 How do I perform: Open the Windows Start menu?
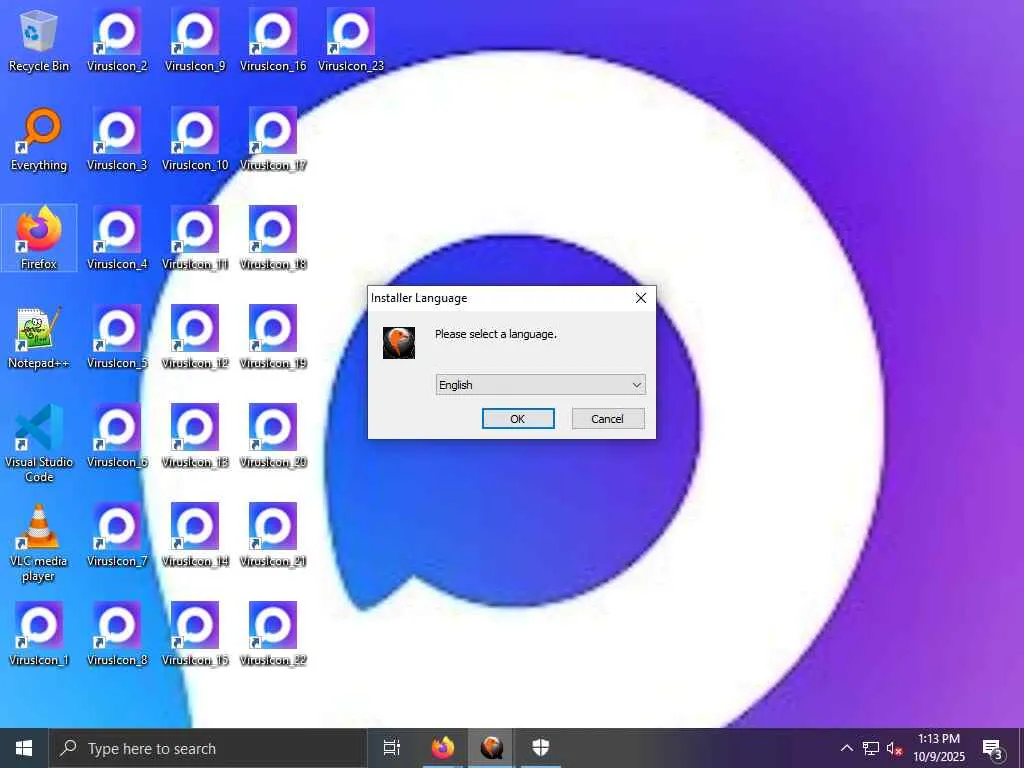click(x=24, y=748)
